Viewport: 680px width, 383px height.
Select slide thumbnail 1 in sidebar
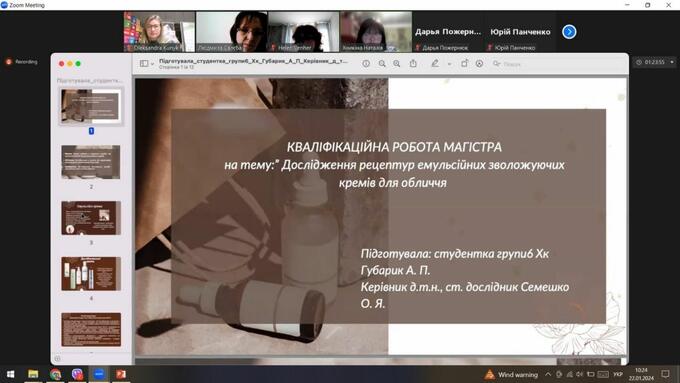[91, 106]
